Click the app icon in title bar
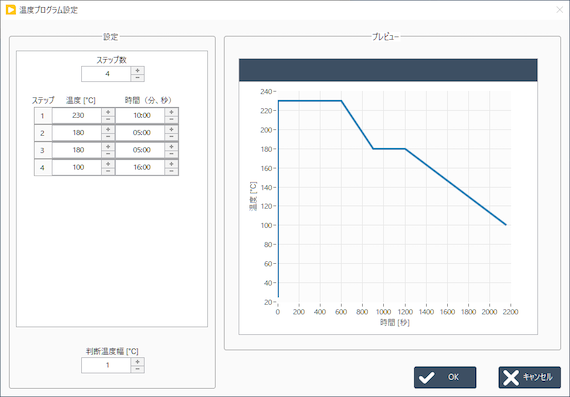Viewport: 570px width, 397px height. click(11, 10)
